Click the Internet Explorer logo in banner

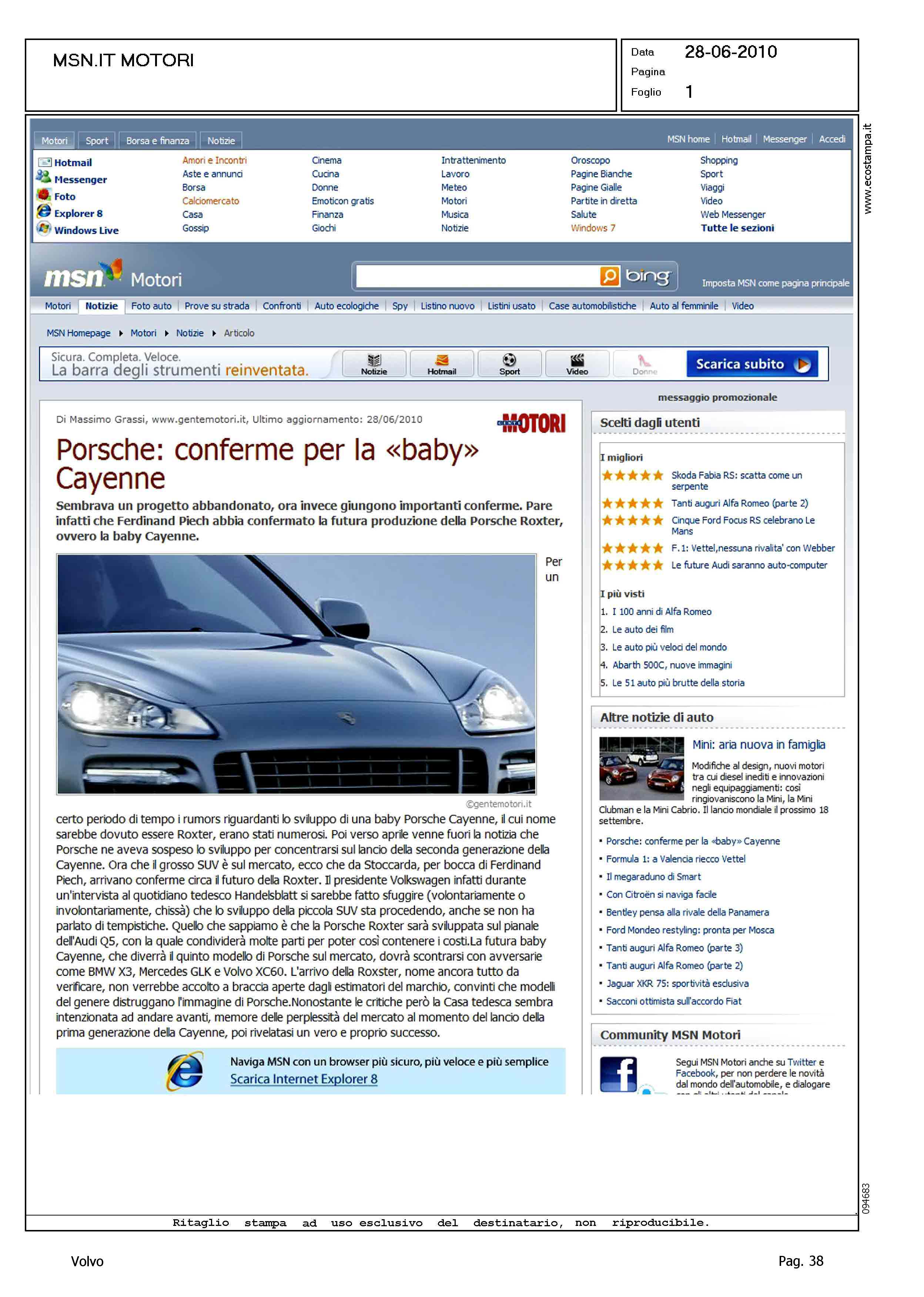185,1071
